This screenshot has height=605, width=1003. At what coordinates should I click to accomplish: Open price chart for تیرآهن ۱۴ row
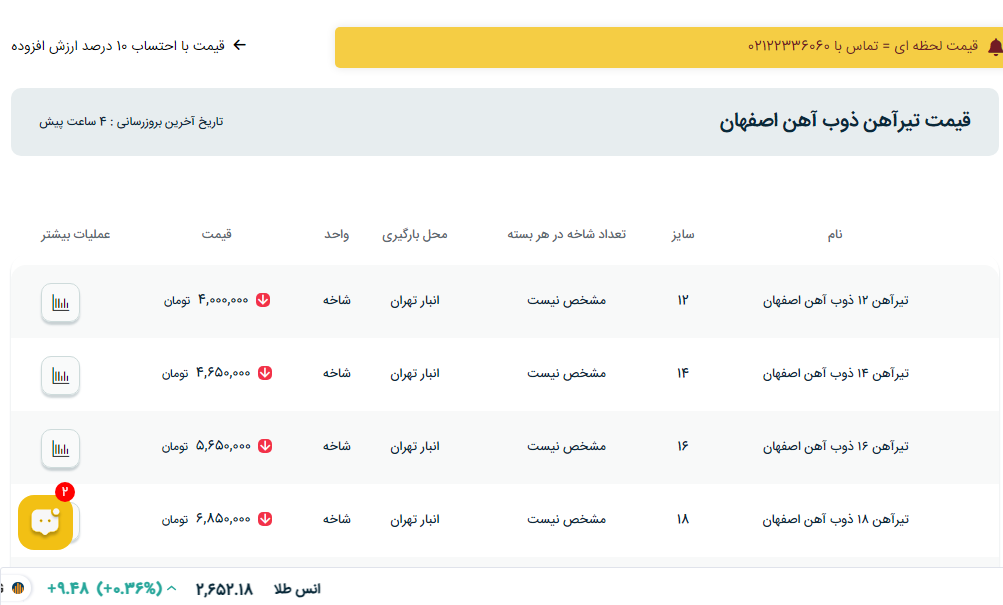coord(60,375)
